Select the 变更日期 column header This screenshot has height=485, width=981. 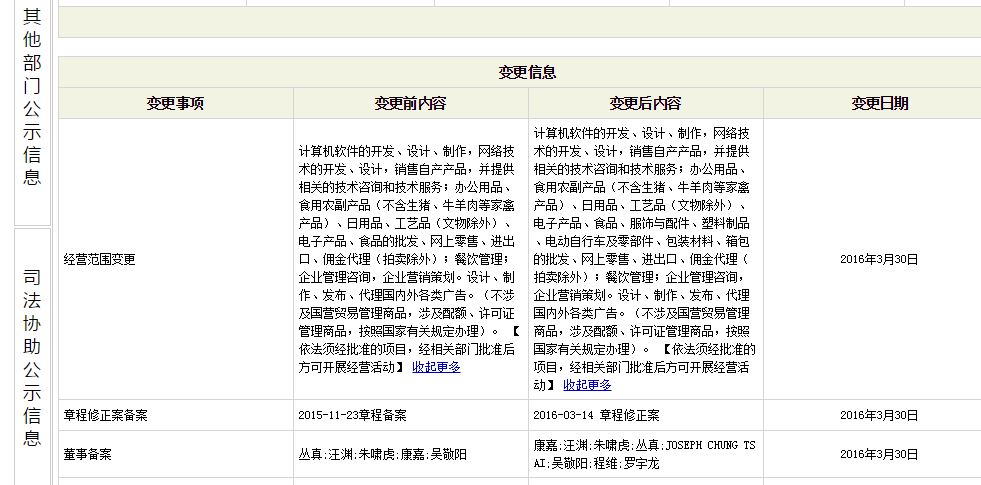coord(879,103)
